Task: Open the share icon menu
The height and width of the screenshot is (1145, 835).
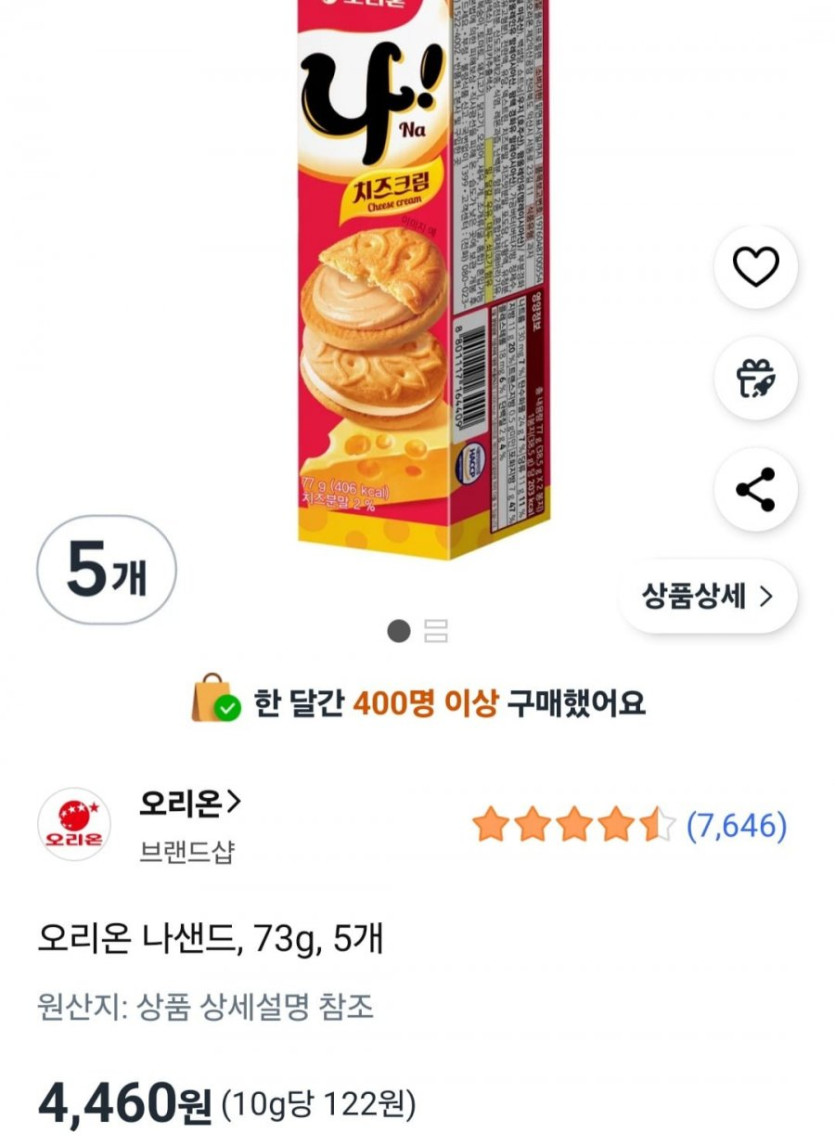Action: (x=755, y=489)
